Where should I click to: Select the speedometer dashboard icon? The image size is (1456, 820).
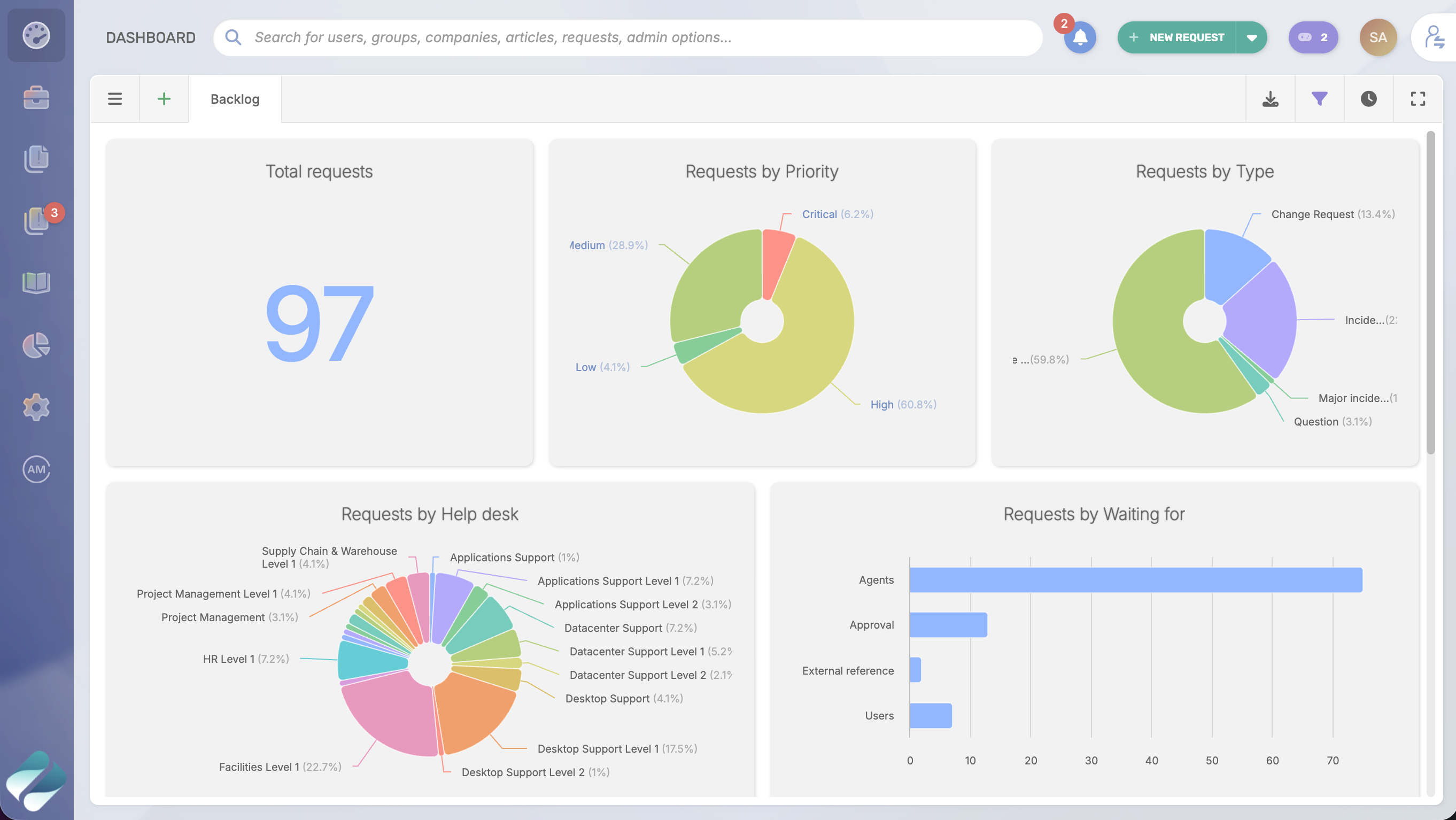pos(36,36)
